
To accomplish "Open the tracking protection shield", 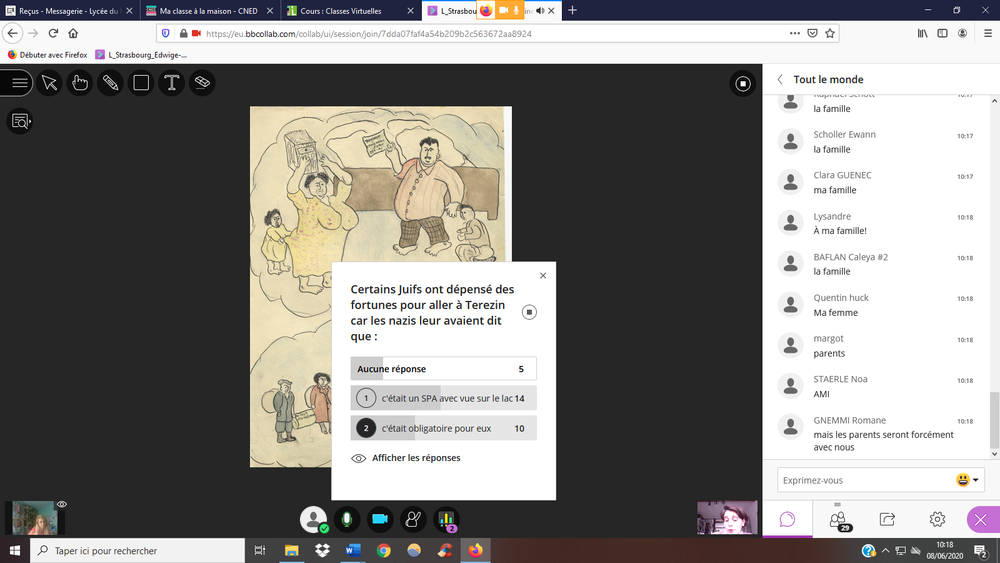I will [166, 33].
